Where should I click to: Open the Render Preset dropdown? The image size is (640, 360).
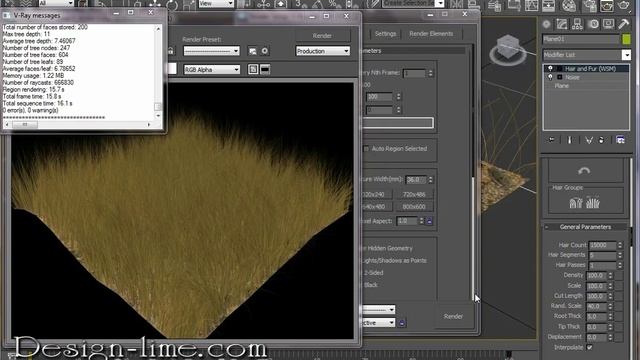point(211,51)
